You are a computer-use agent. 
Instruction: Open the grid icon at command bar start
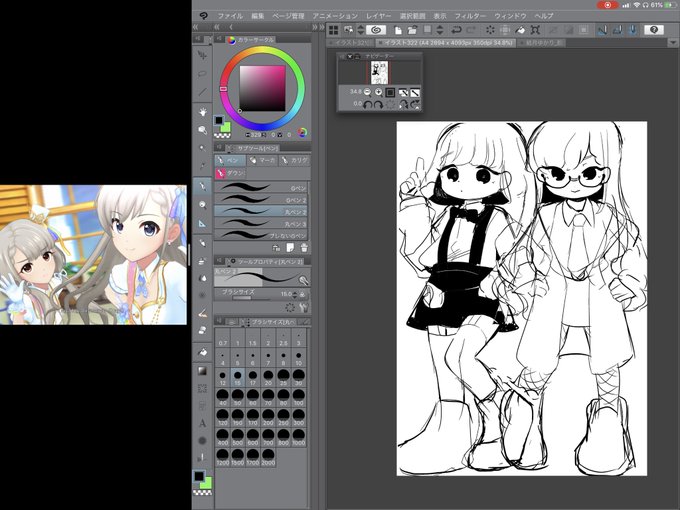333,30
